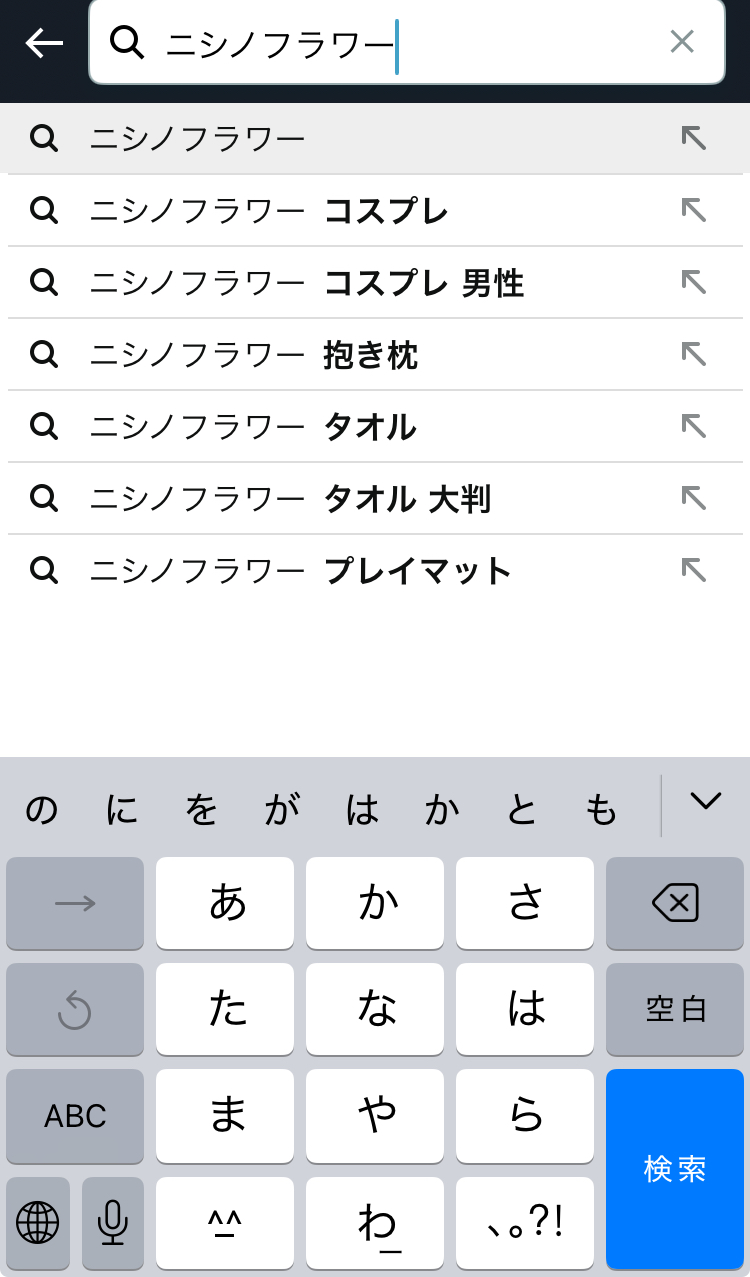Clear the search text with the X icon
Image resolution: width=750 pixels, height=1277 pixels.
coord(682,42)
